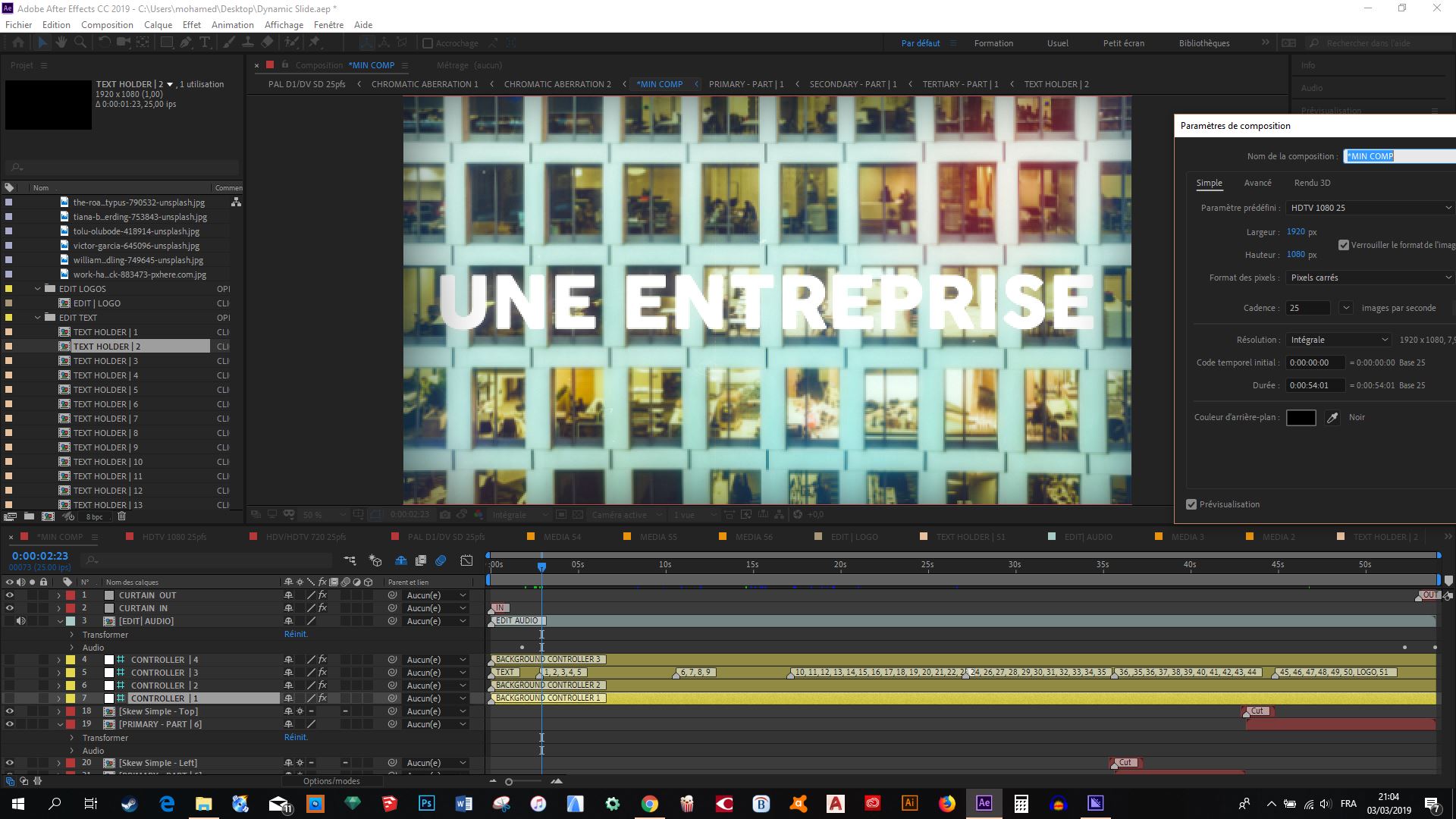Toggle Frame Blending for timeline layers
Image resolution: width=1456 pixels, height=819 pixels.
(420, 560)
